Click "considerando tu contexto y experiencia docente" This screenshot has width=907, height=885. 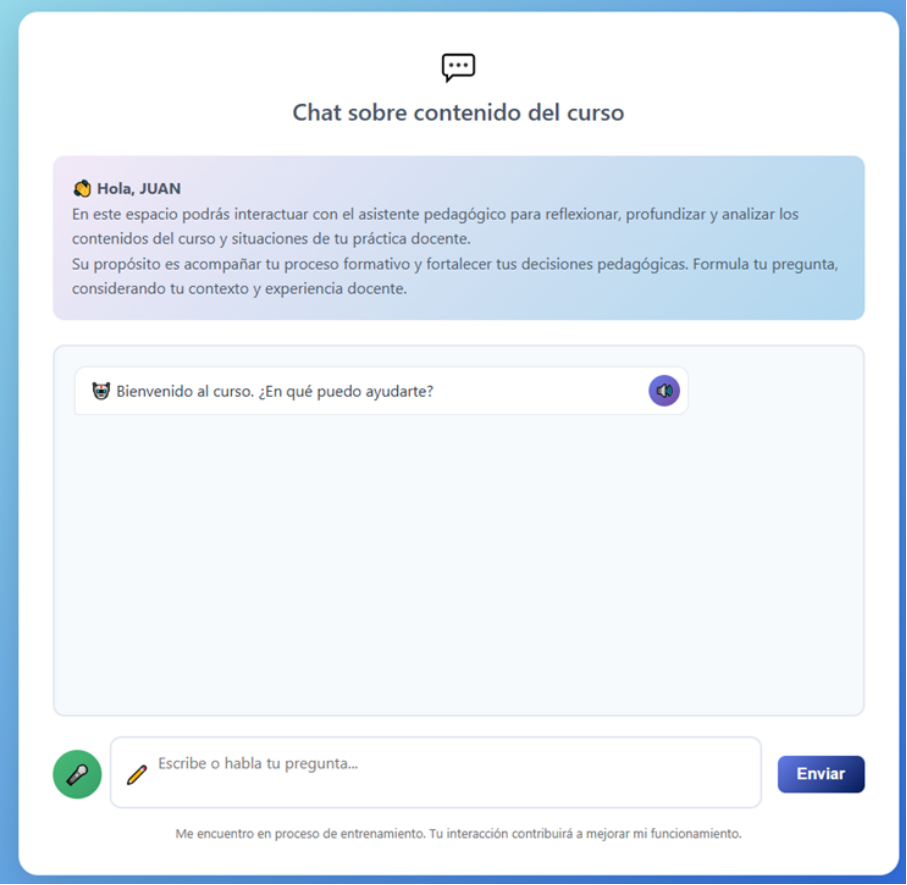240,289
